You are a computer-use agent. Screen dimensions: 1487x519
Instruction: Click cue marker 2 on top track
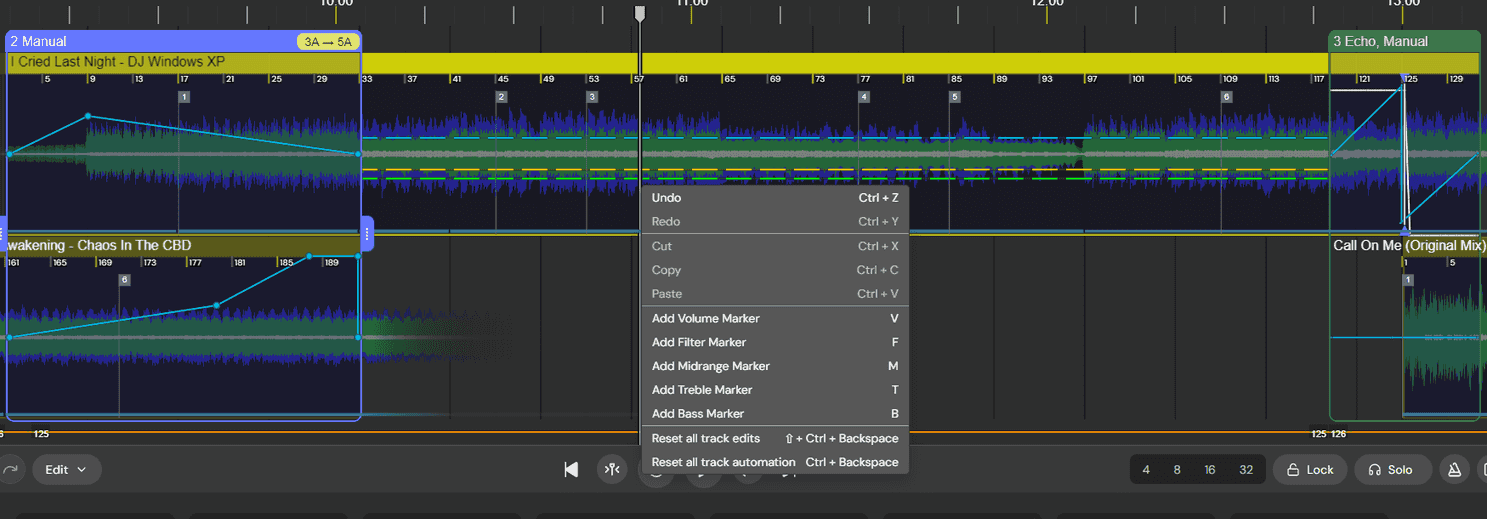click(x=502, y=97)
